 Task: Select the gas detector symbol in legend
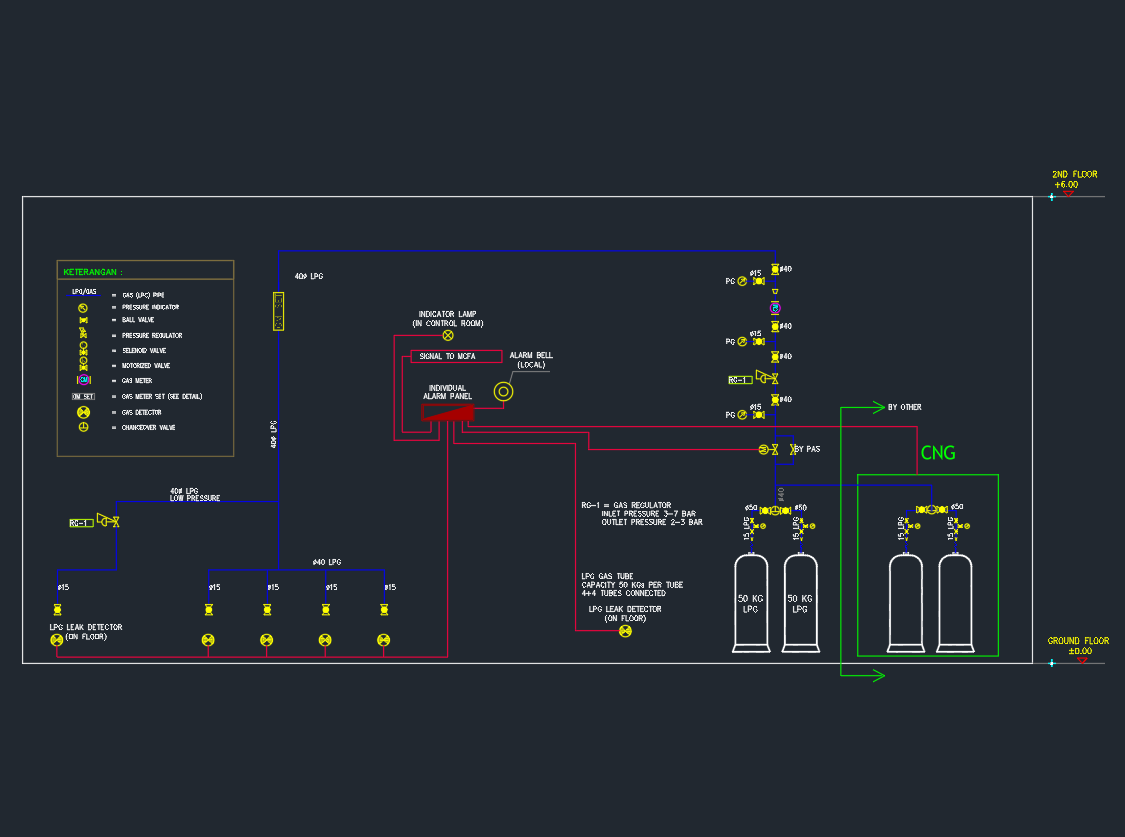[x=84, y=412]
